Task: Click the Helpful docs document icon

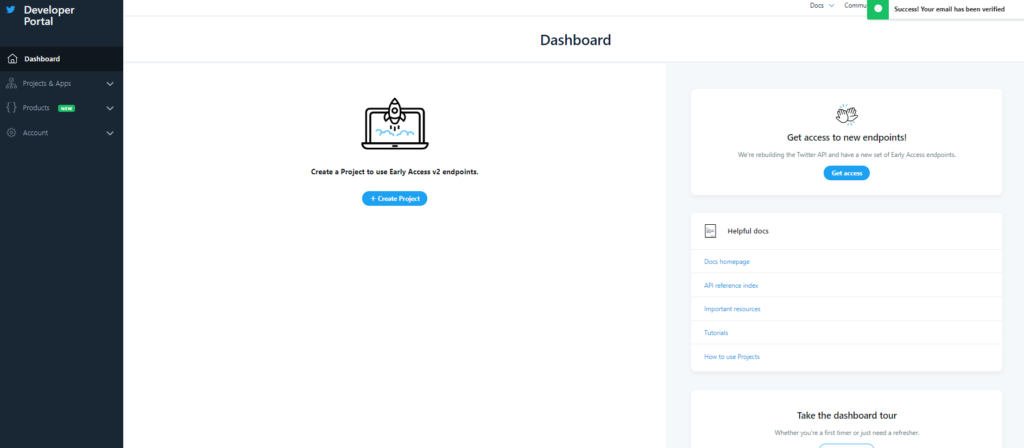Action: [x=710, y=231]
